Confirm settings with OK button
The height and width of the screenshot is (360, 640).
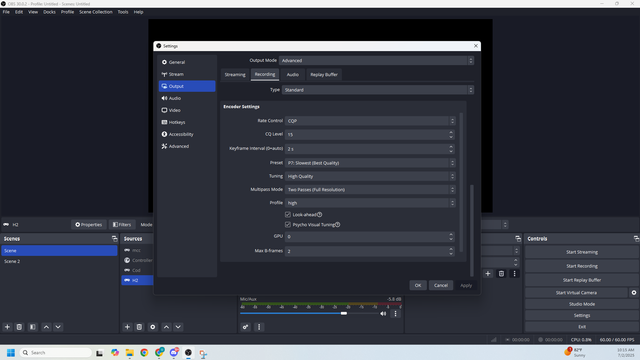[418, 285]
